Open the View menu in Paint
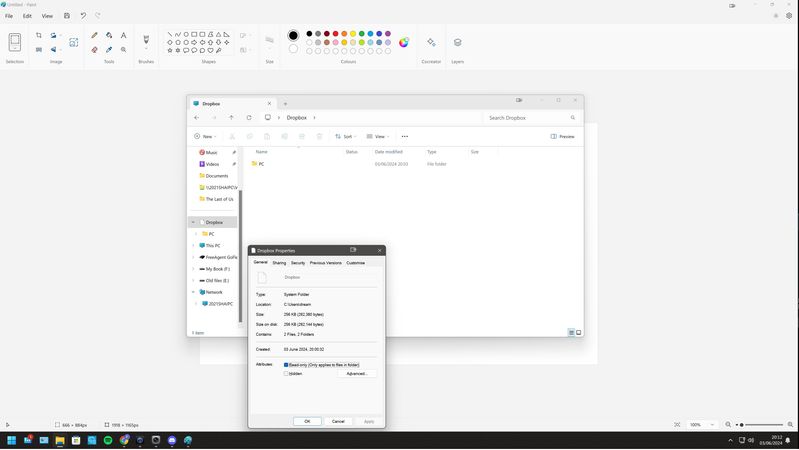Image resolution: width=799 pixels, height=450 pixels. (47, 16)
